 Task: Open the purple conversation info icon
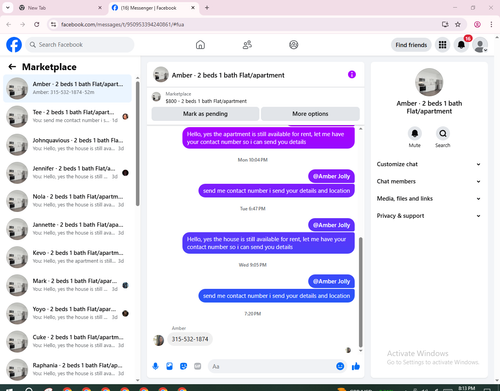click(x=352, y=75)
